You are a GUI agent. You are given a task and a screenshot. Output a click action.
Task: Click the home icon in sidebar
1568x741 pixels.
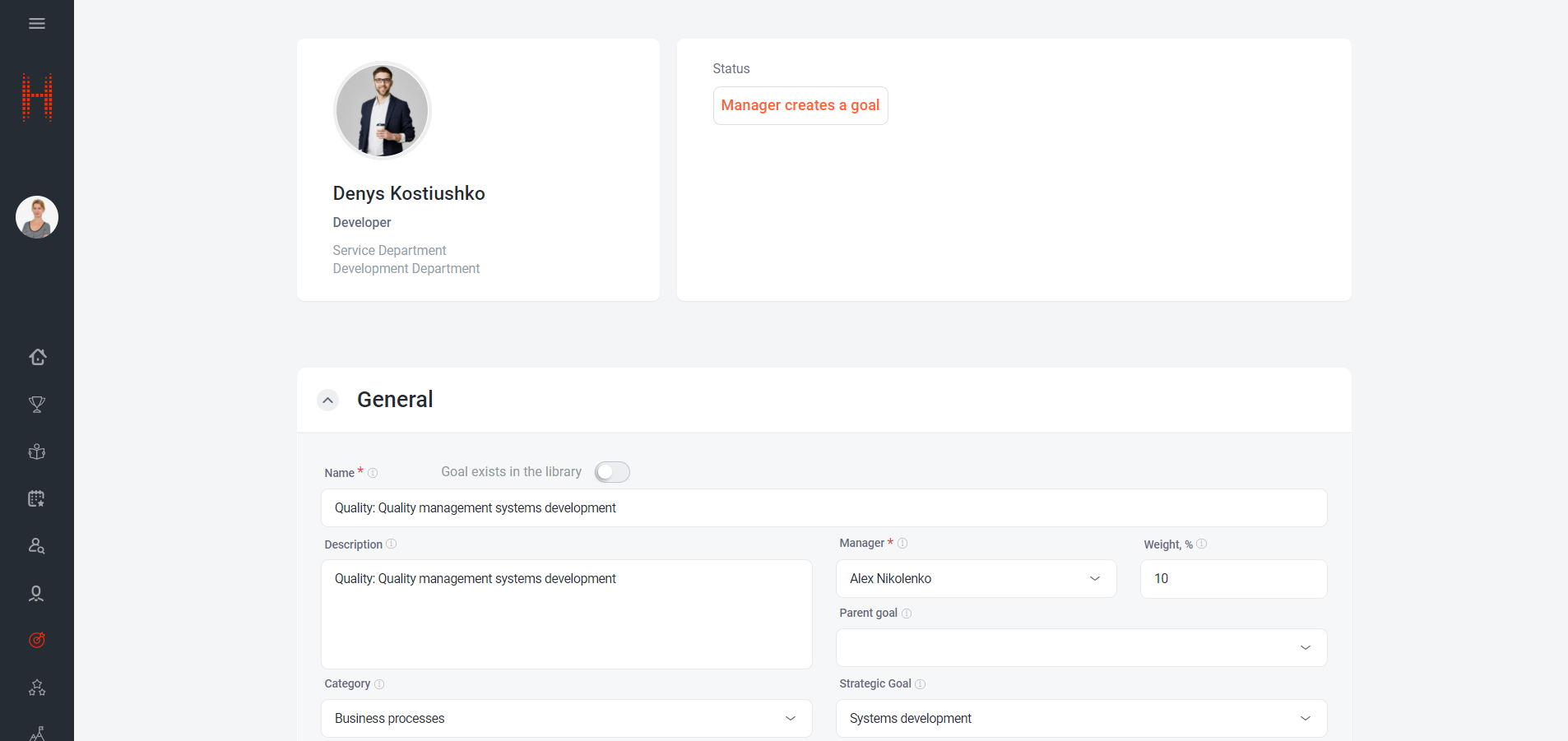37,357
